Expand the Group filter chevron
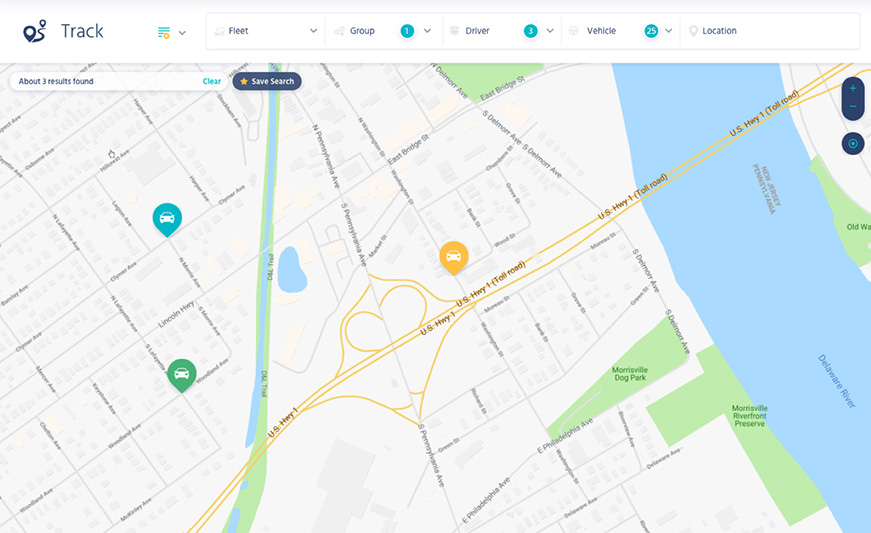Image resolution: width=871 pixels, height=533 pixels. tap(427, 31)
